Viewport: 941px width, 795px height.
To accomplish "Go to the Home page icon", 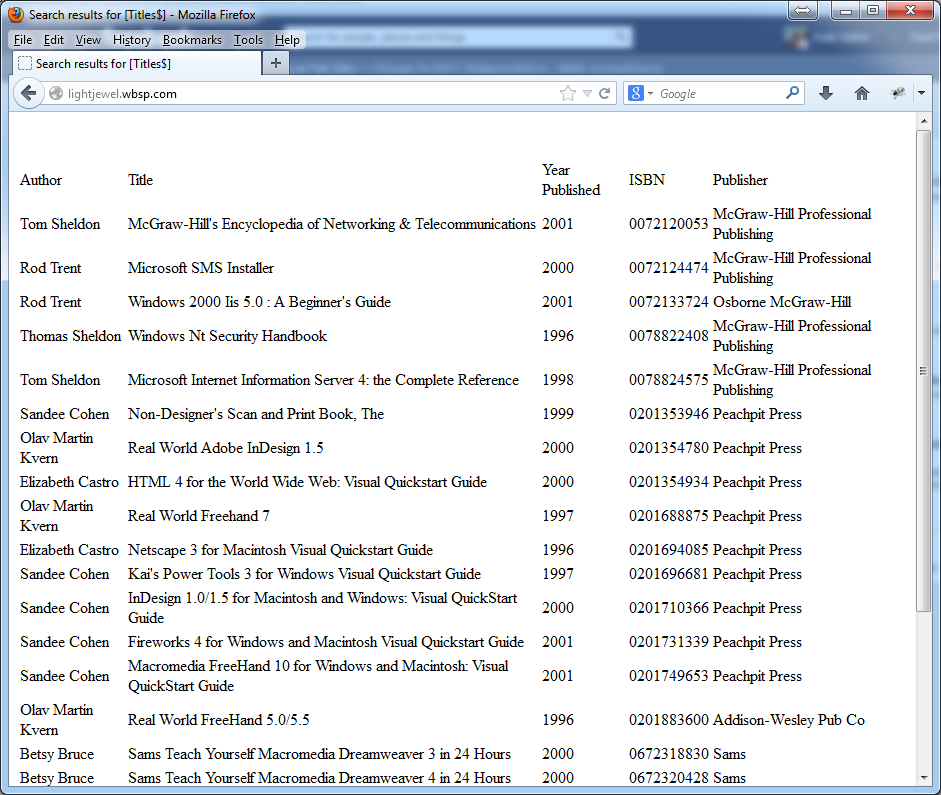I will [x=862, y=93].
